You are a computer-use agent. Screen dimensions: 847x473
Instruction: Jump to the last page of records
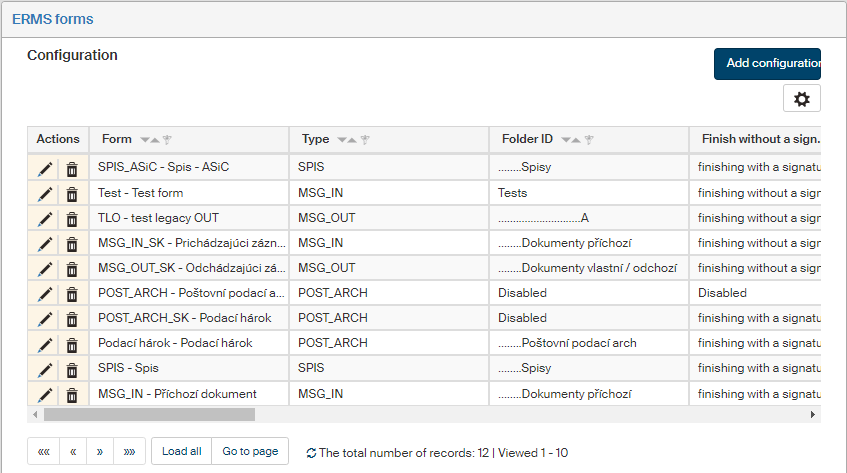tap(130, 451)
